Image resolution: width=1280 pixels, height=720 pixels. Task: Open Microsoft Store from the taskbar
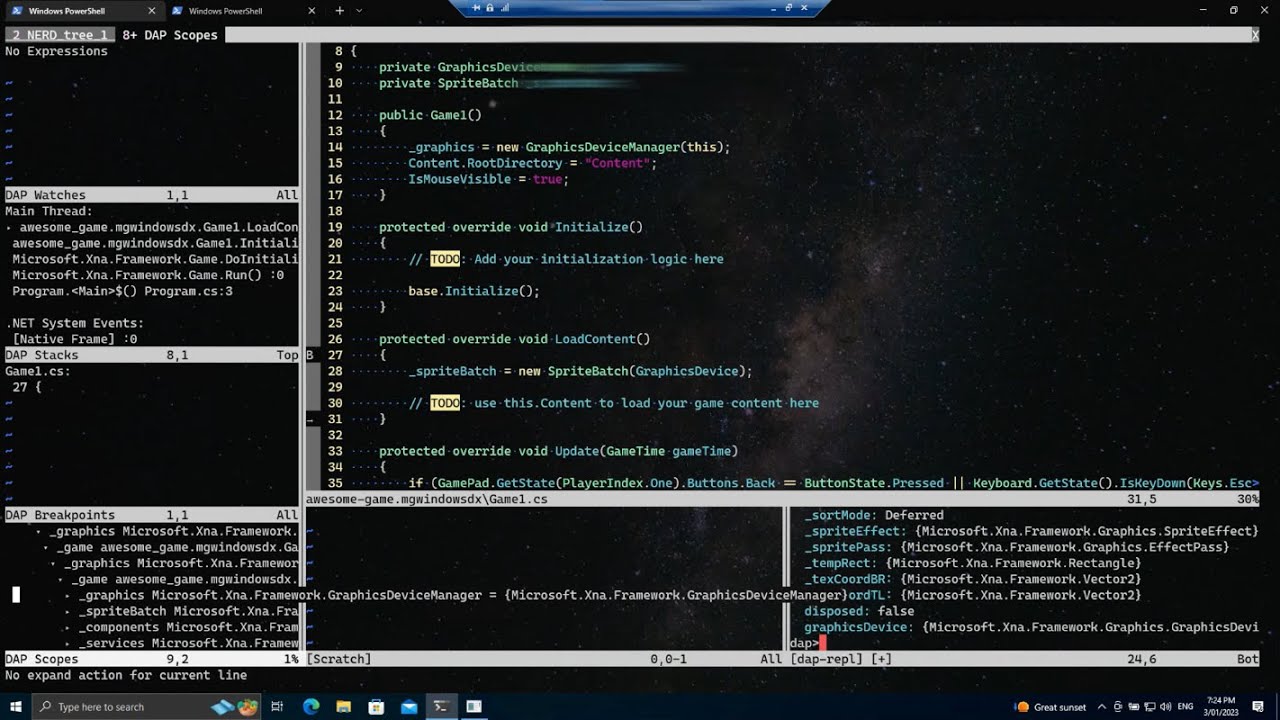(376, 707)
